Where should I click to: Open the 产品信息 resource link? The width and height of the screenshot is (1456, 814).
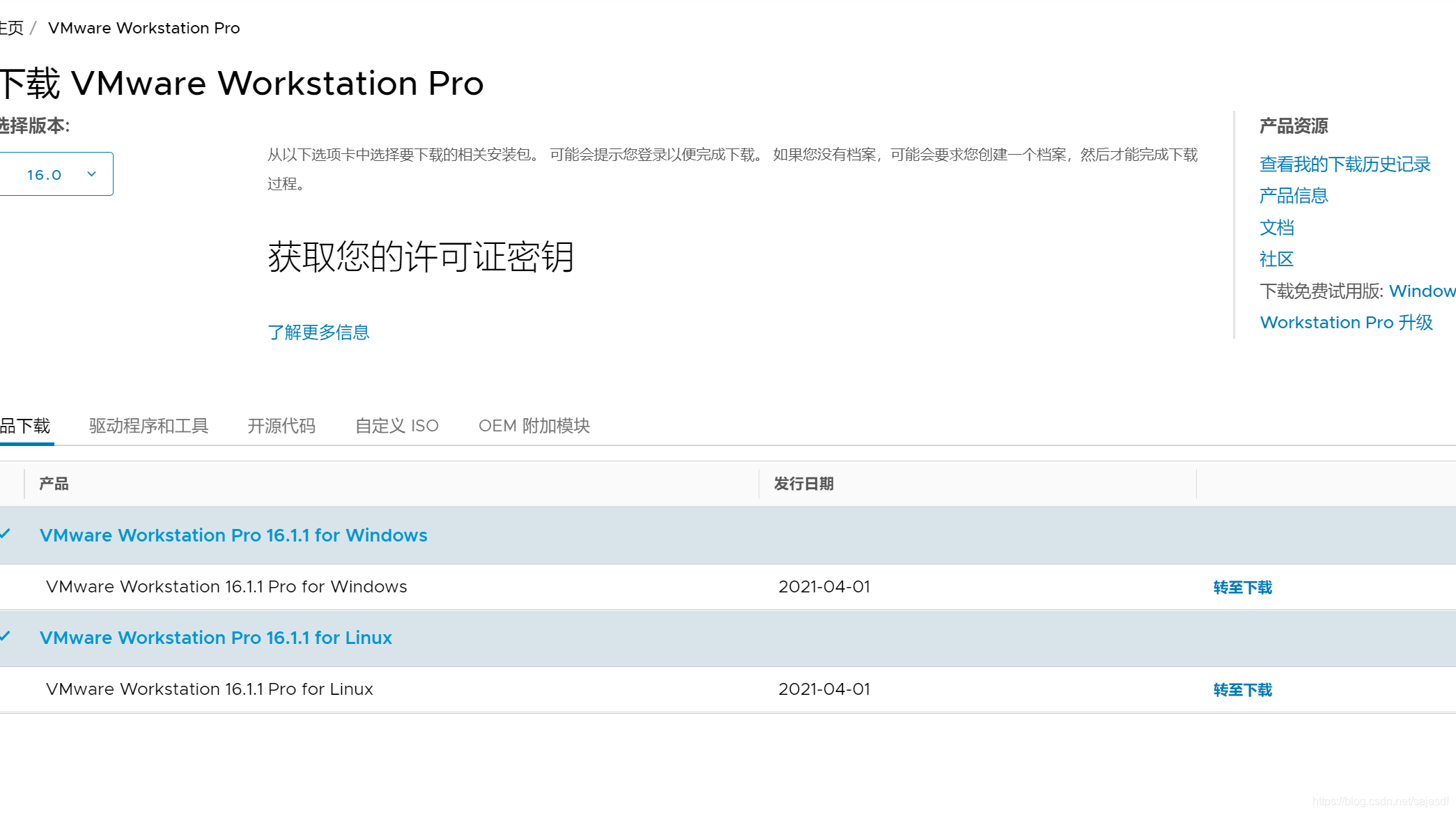tap(1294, 196)
